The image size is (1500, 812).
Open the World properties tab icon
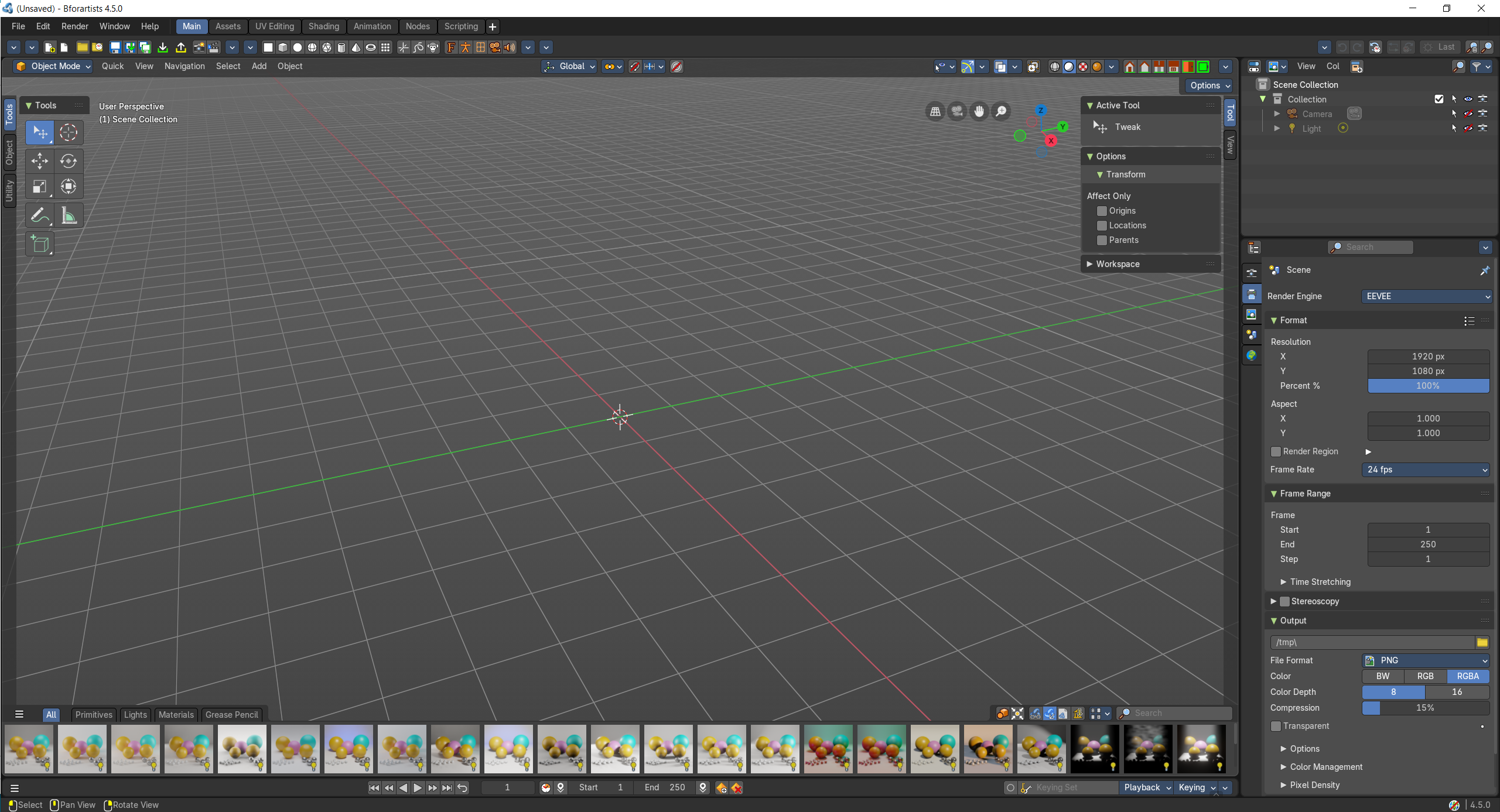(x=1252, y=355)
